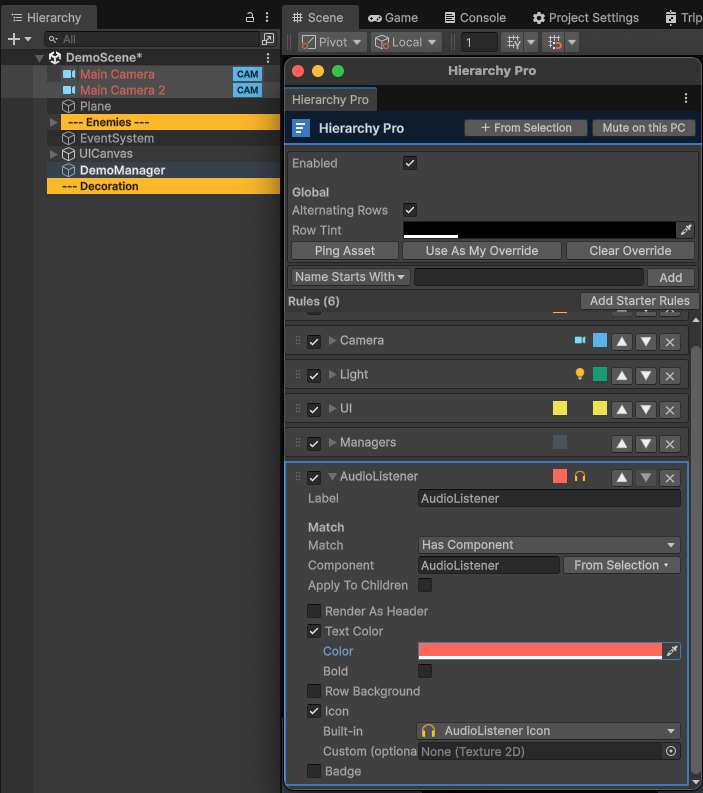Enable Apply To Children
Image resolution: width=703 pixels, height=793 pixels.
tap(425, 585)
